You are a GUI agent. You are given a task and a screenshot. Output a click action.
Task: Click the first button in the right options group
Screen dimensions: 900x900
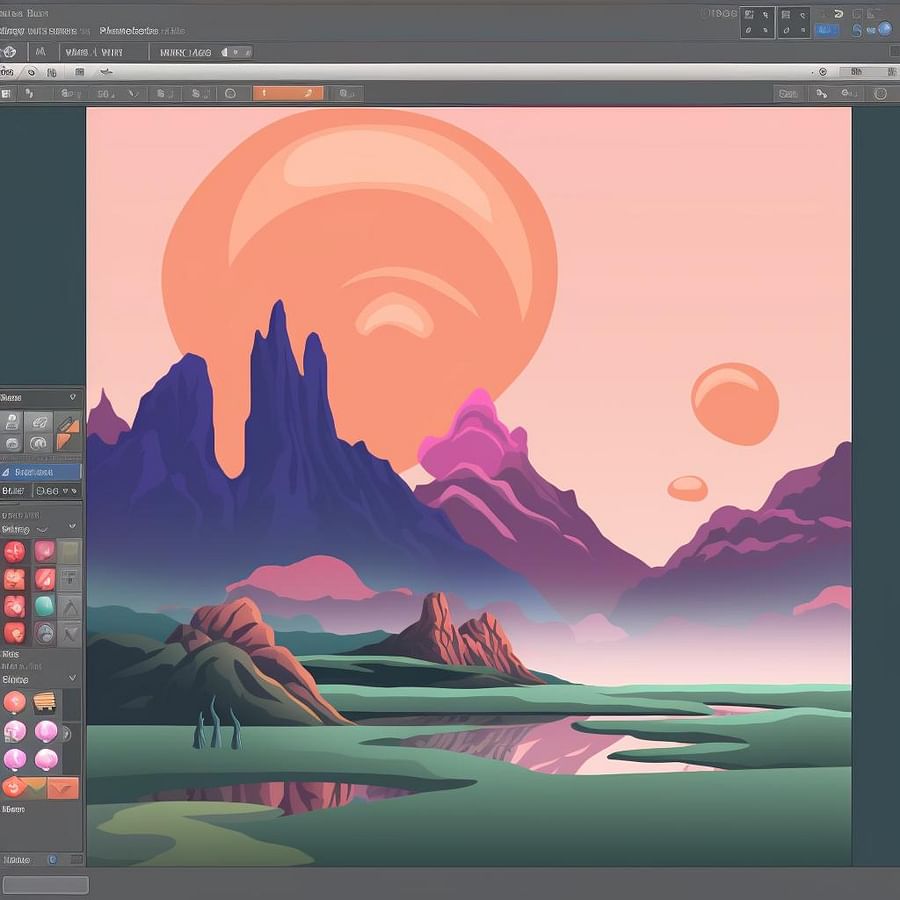pos(789,94)
